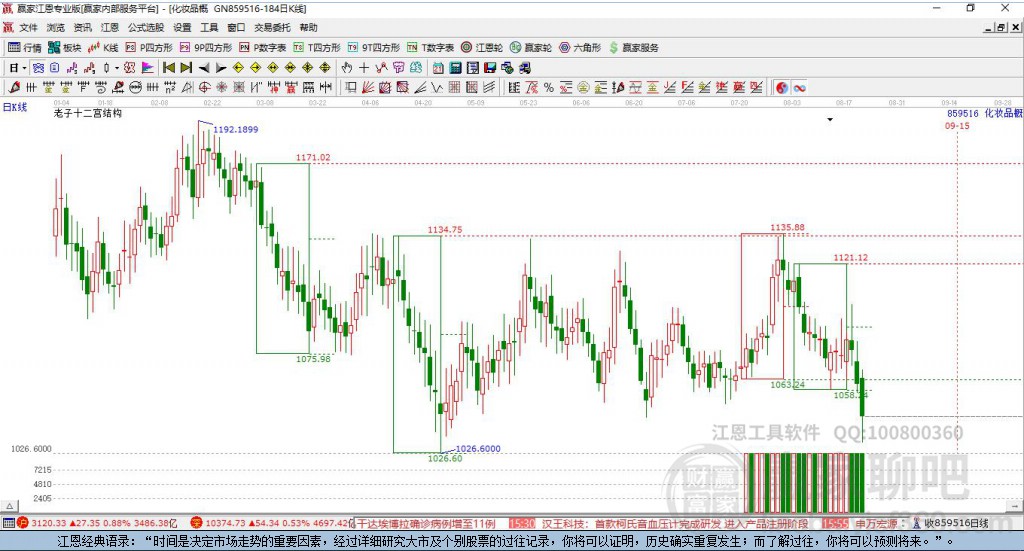
Task: Expand the 日 period dropdown
Action: (24, 68)
